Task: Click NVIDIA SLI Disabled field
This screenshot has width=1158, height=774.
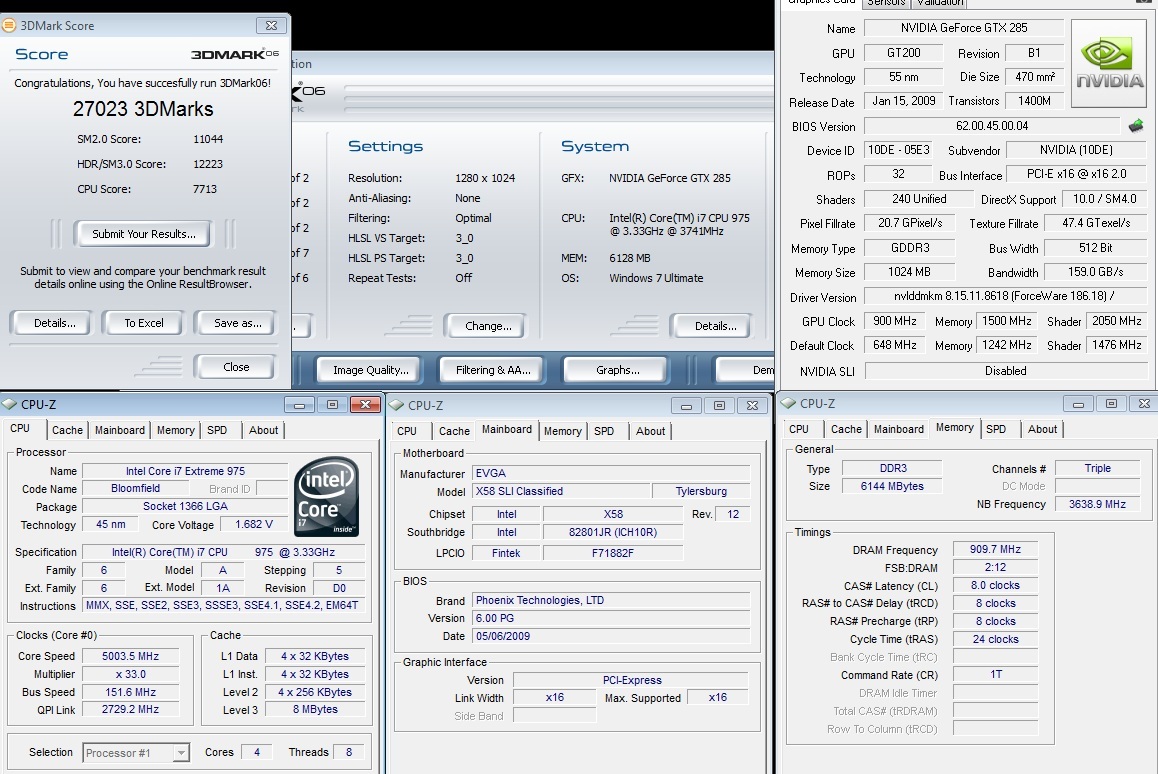Action: (1004, 371)
